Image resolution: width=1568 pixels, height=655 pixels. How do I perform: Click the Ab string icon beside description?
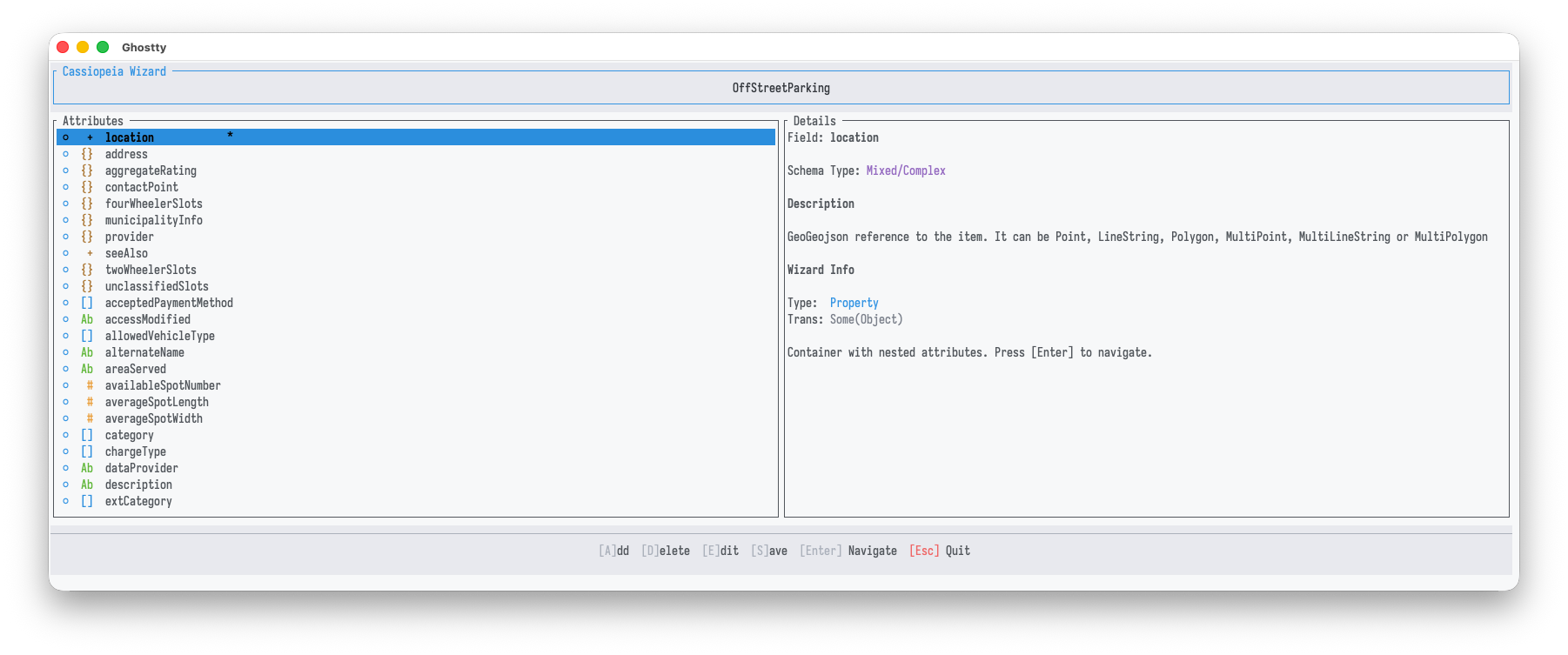87,485
